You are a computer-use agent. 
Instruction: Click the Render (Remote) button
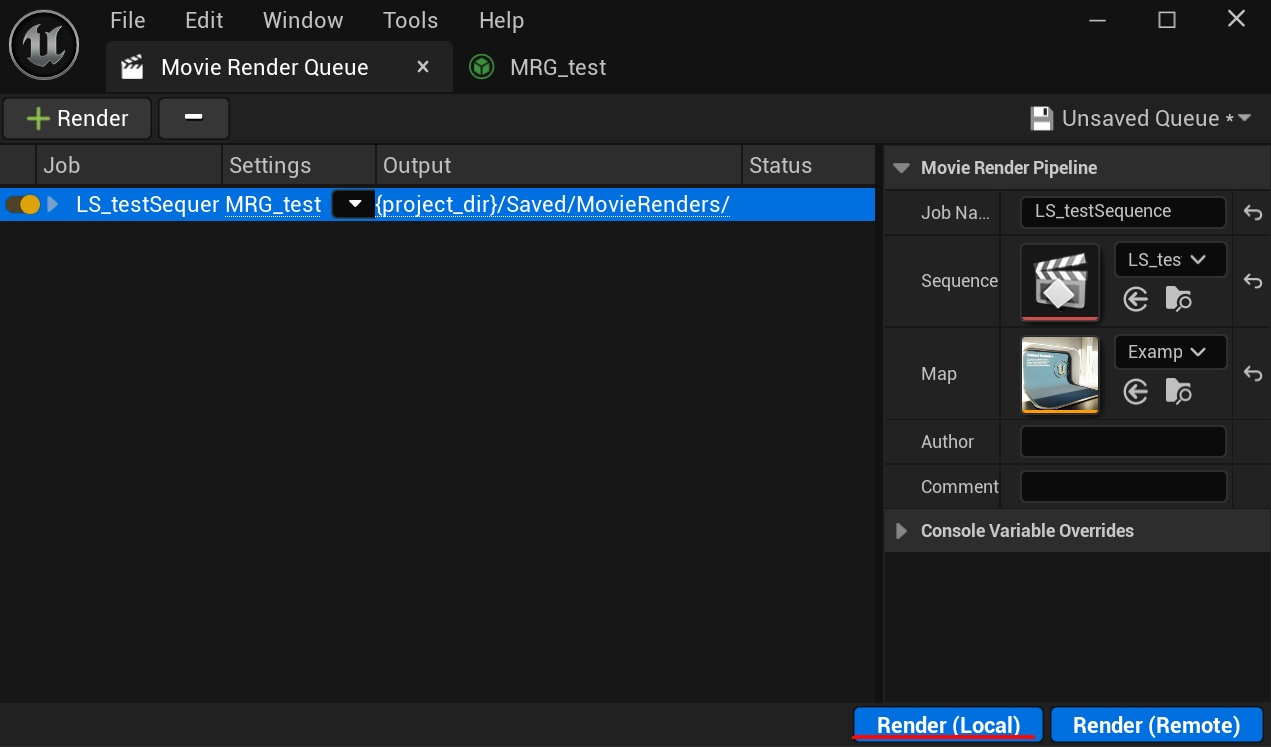[x=1156, y=725]
